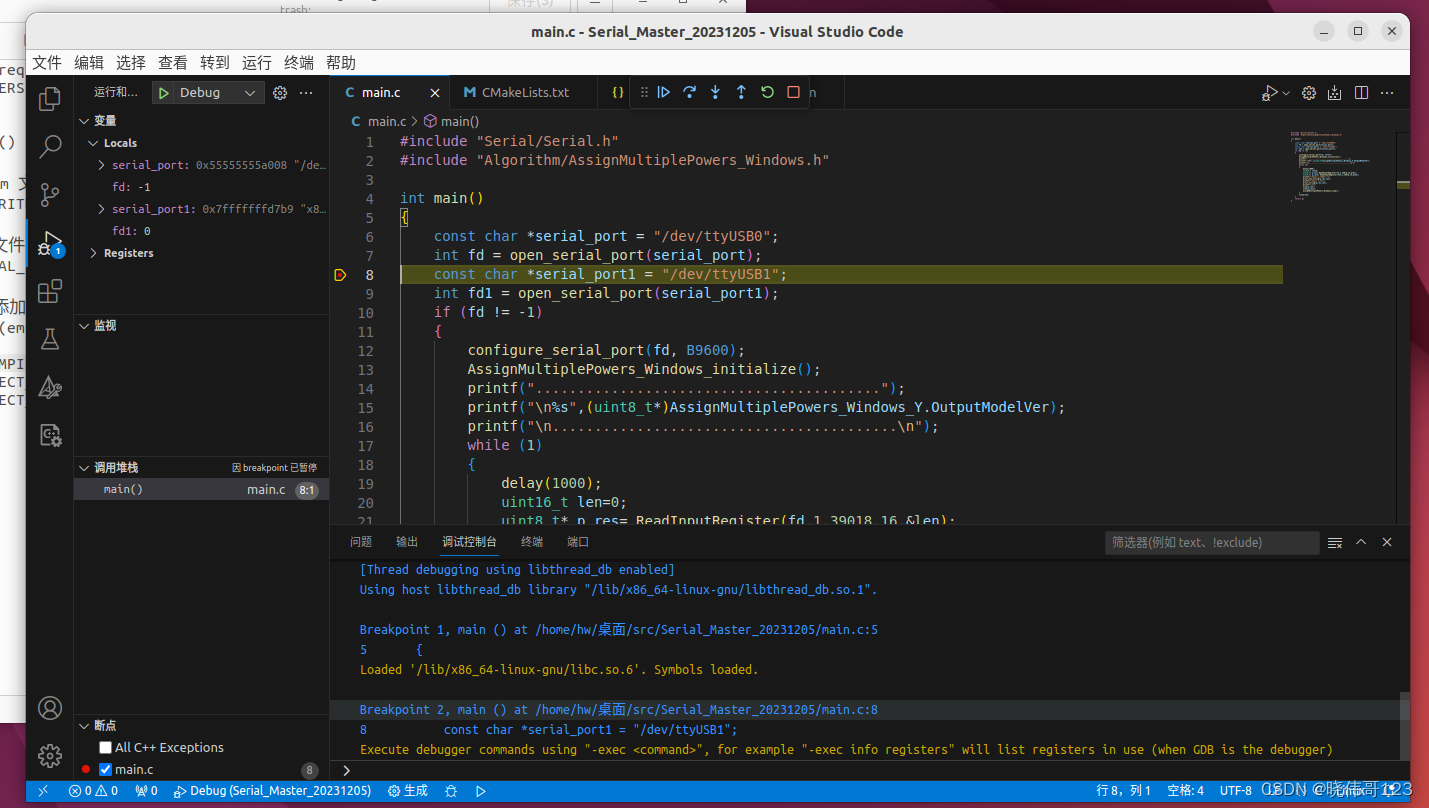Image resolution: width=1429 pixels, height=808 pixels.
Task: Step into in debug toolbar
Action: pos(715,92)
